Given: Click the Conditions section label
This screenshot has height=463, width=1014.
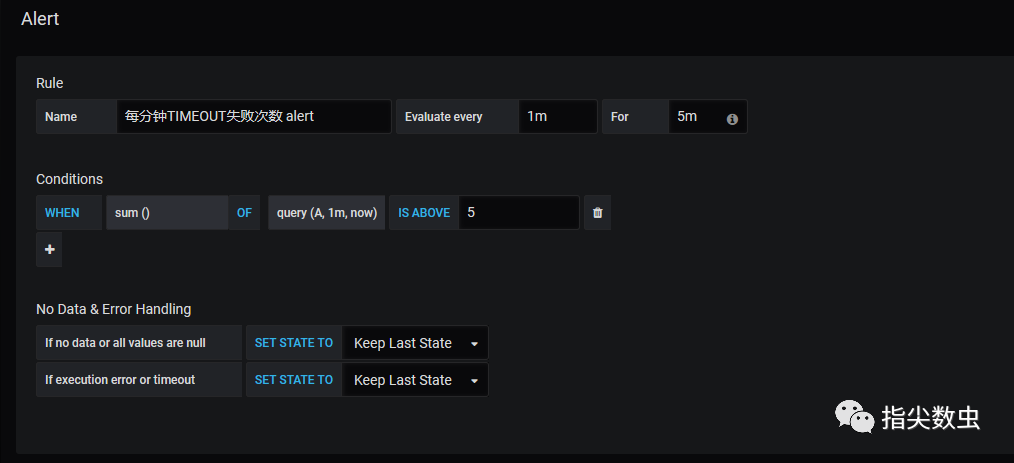Looking at the screenshot, I should [x=69, y=179].
